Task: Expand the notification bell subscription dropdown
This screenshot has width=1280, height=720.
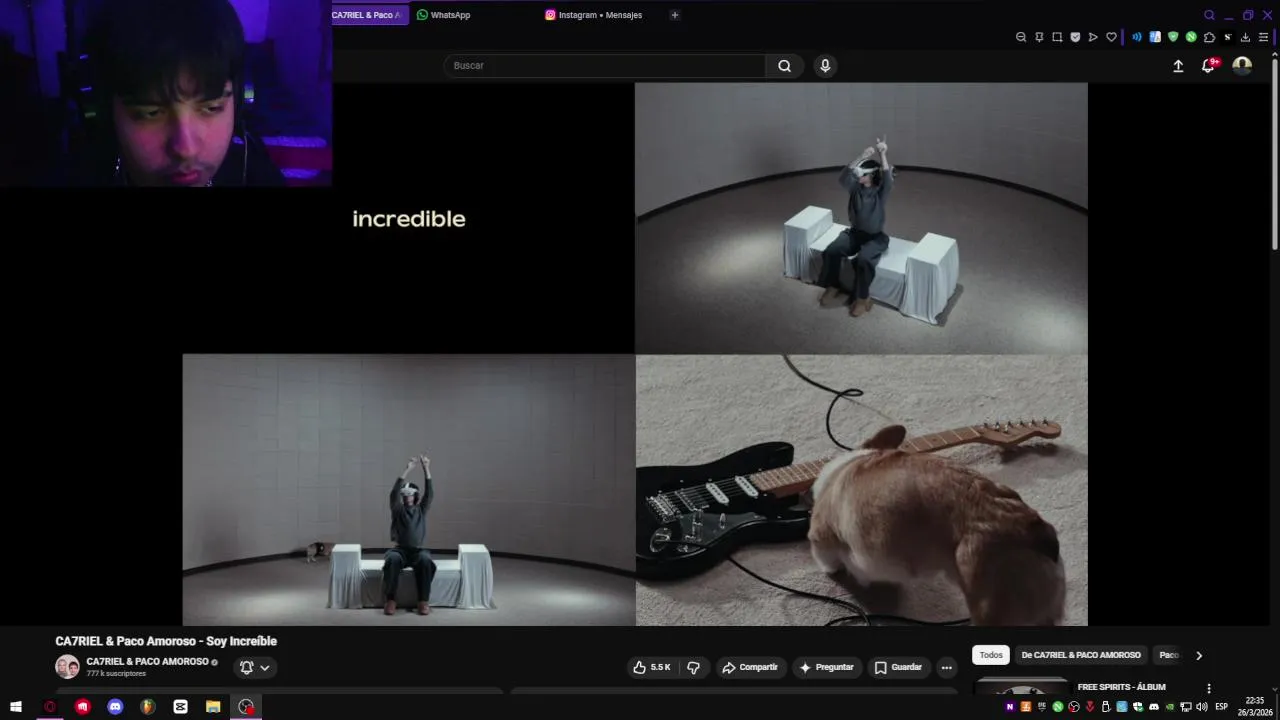Action: pyautogui.click(x=255, y=667)
